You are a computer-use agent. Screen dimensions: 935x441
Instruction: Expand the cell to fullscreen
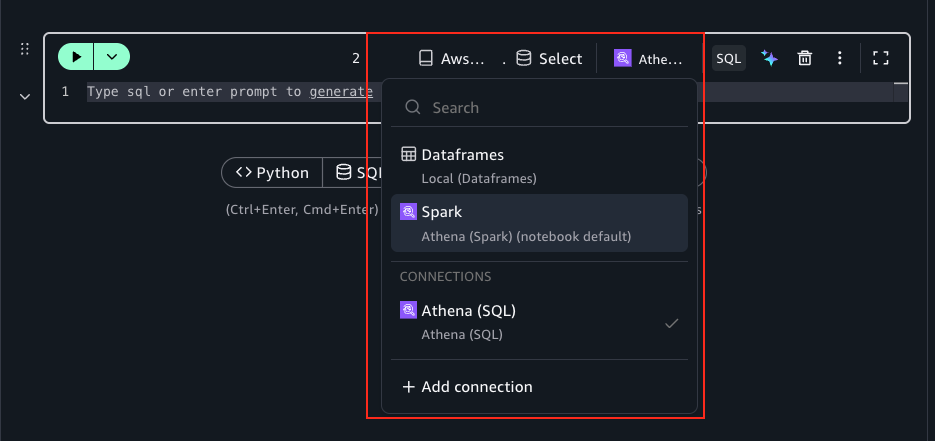tap(881, 58)
